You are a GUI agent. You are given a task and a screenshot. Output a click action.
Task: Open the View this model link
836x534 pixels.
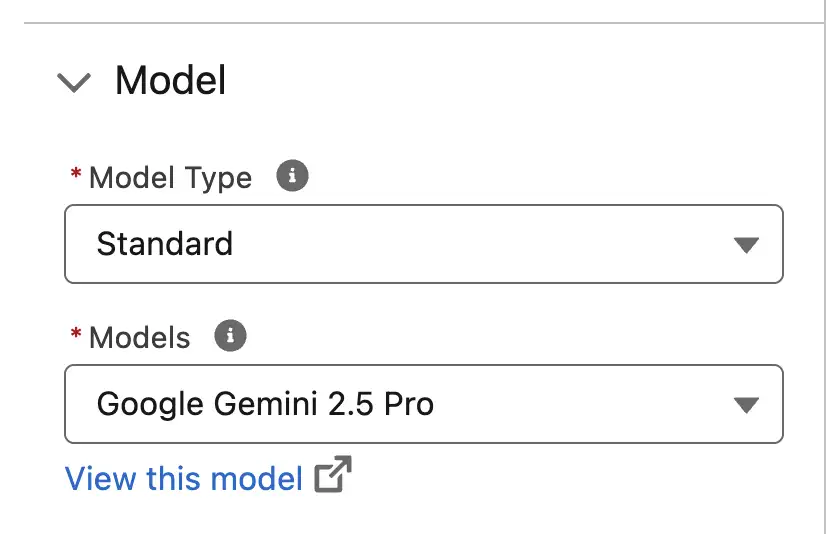184,478
